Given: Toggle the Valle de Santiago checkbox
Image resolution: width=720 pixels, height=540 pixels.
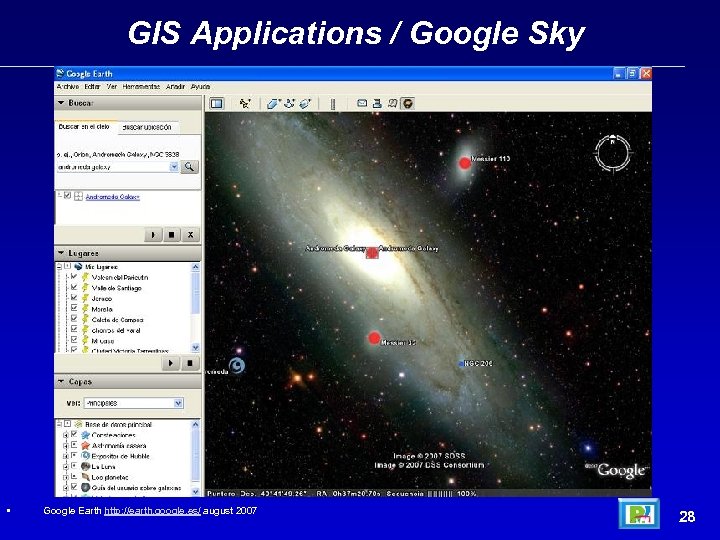Looking at the screenshot, I should point(74,287).
